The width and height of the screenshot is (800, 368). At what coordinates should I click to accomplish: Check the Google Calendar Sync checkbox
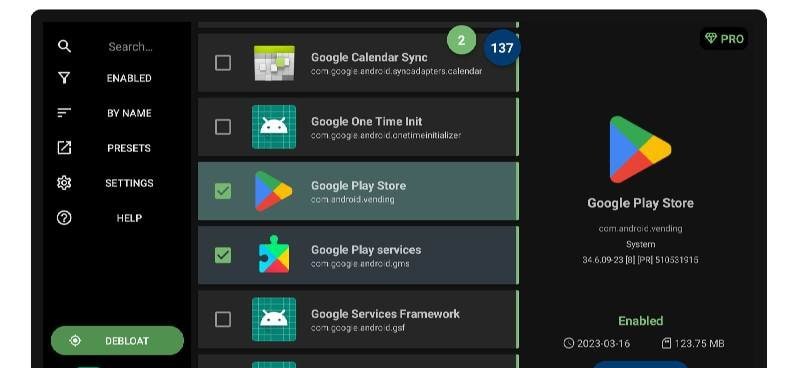pos(222,63)
